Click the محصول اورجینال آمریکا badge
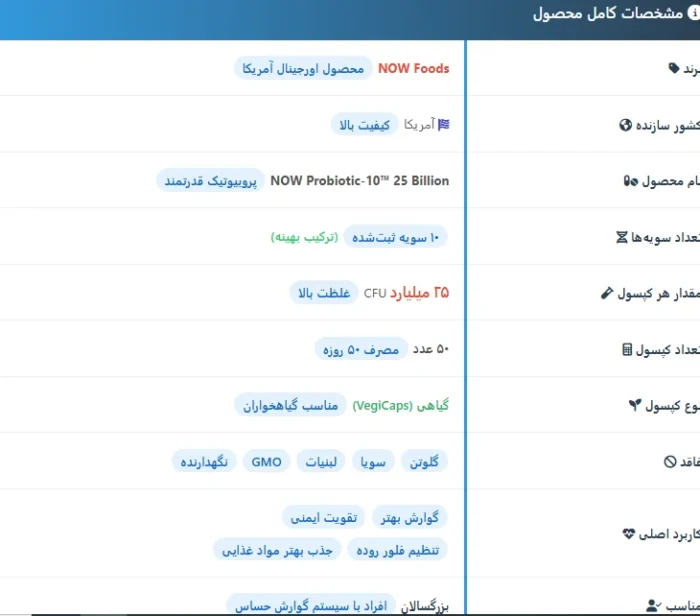The width and height of the screenshot is (700, 616). coord(303,68)
